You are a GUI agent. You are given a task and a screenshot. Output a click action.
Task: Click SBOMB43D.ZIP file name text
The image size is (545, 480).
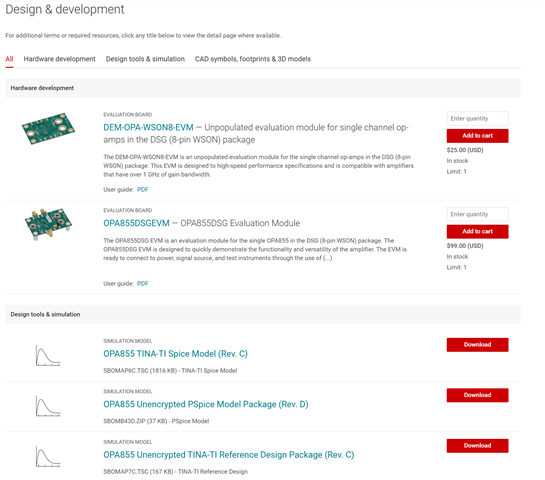124,421
